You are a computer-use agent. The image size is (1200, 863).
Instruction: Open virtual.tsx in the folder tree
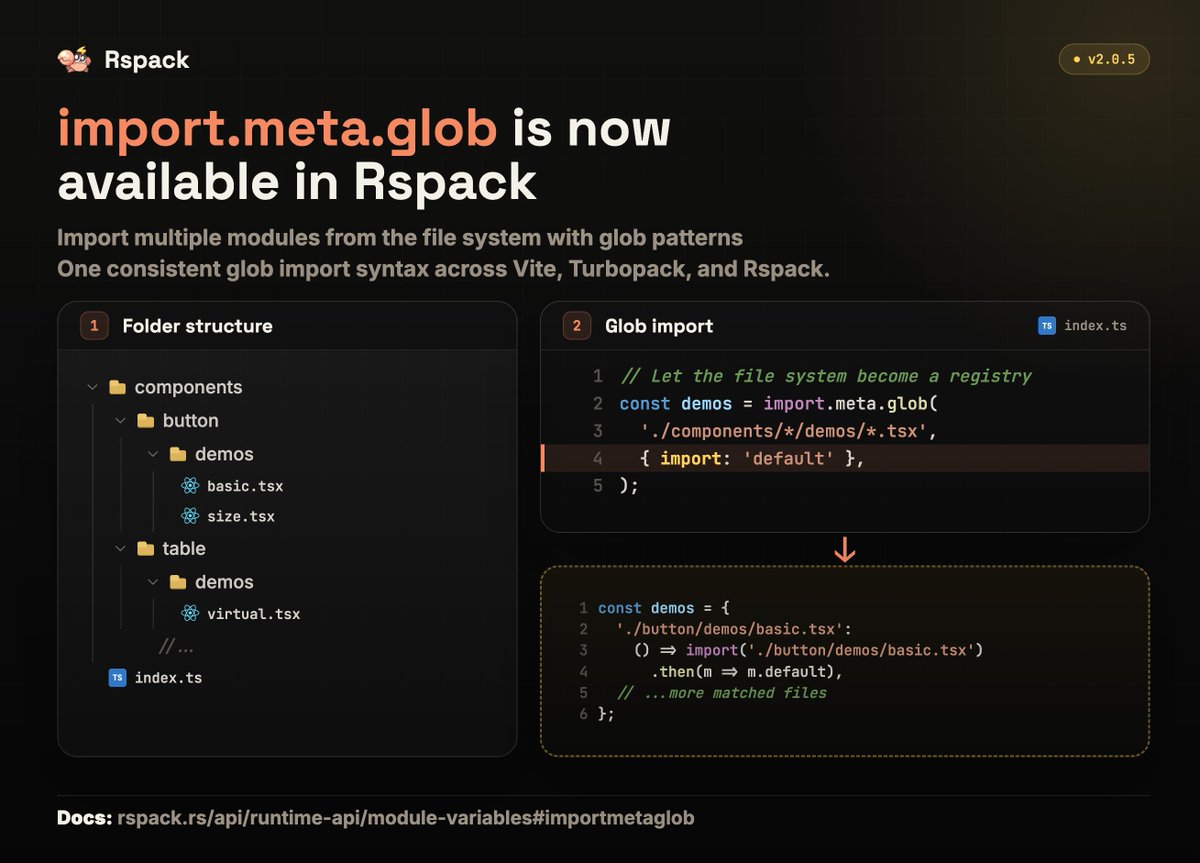(254, 613)
